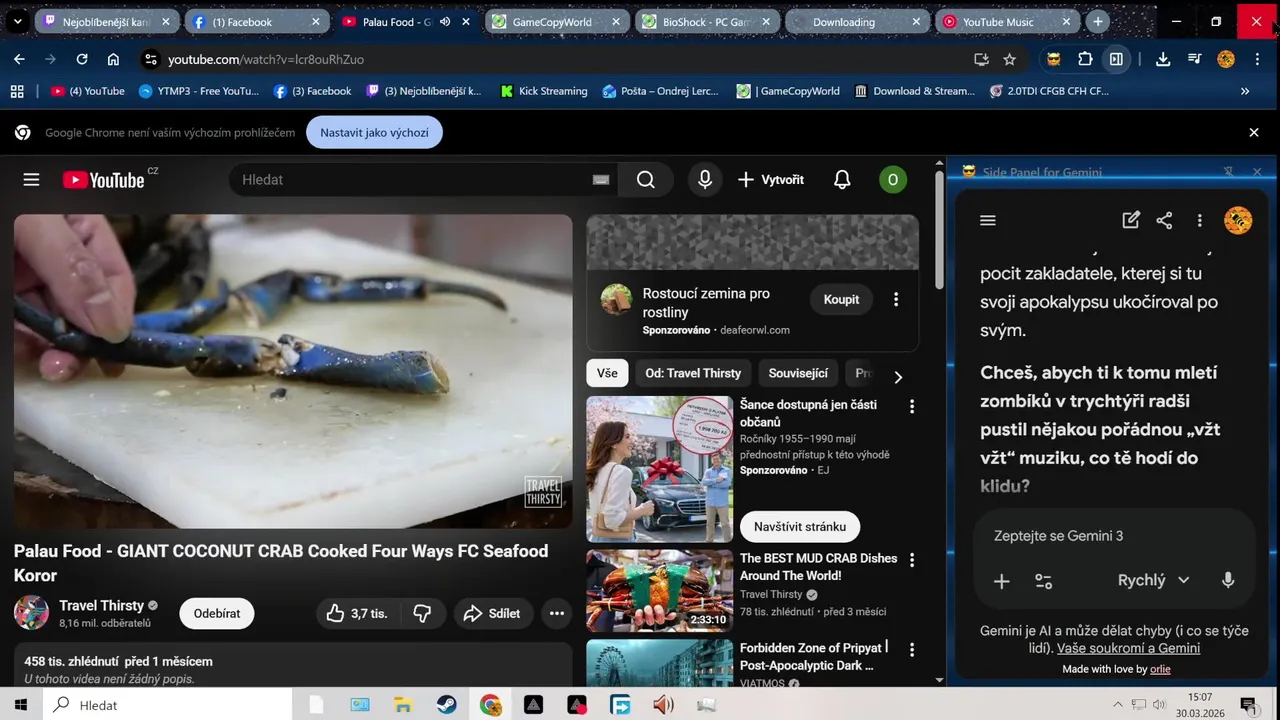Dislike the video with thumbs down
Screen dimensions: 1280x720
tap(422, 613)
